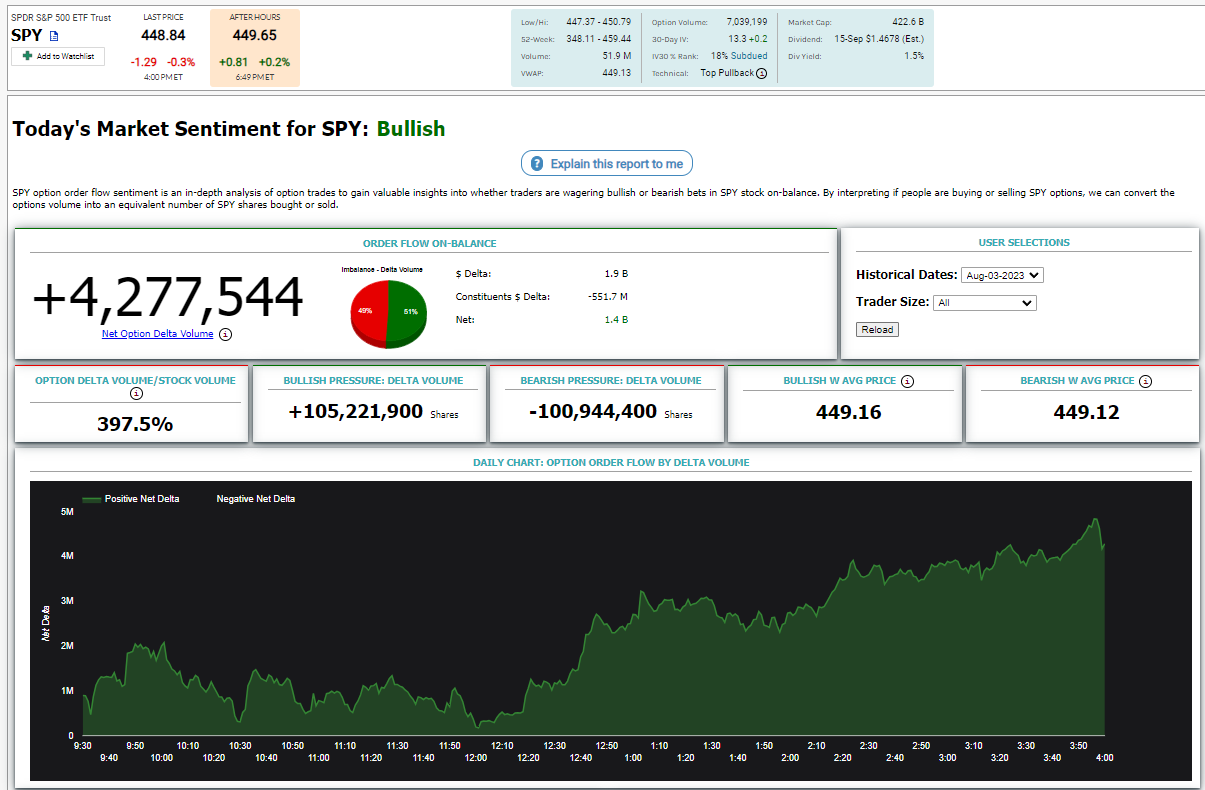Click the 12:00 label on chart time axis
The width and height of the screenshot is (1205, 790).
point(476,757)
